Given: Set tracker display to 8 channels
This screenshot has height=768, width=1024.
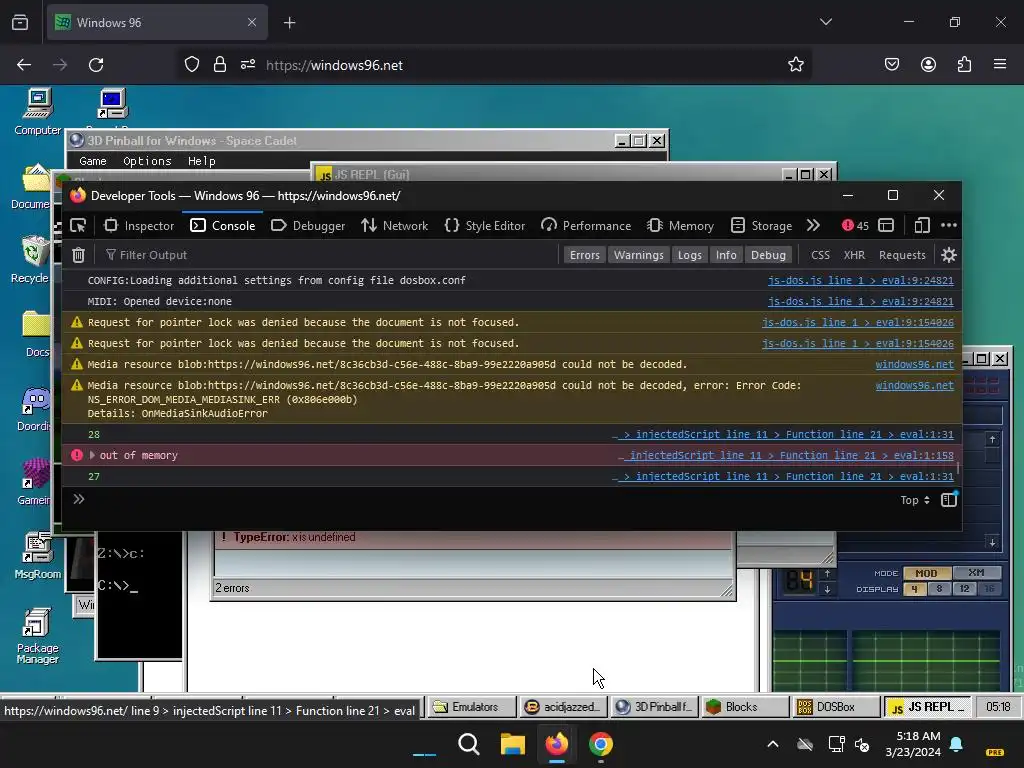Looking at the screenshot, I should tap(939, 588).
